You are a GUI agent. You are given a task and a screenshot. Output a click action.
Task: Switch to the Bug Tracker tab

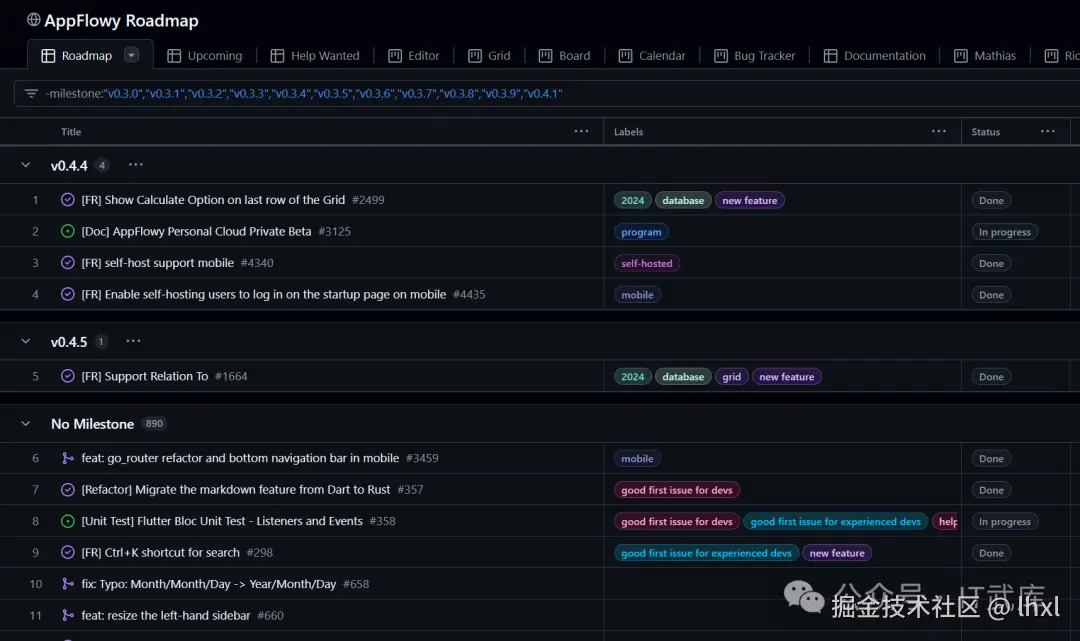[x=754, y=56]
